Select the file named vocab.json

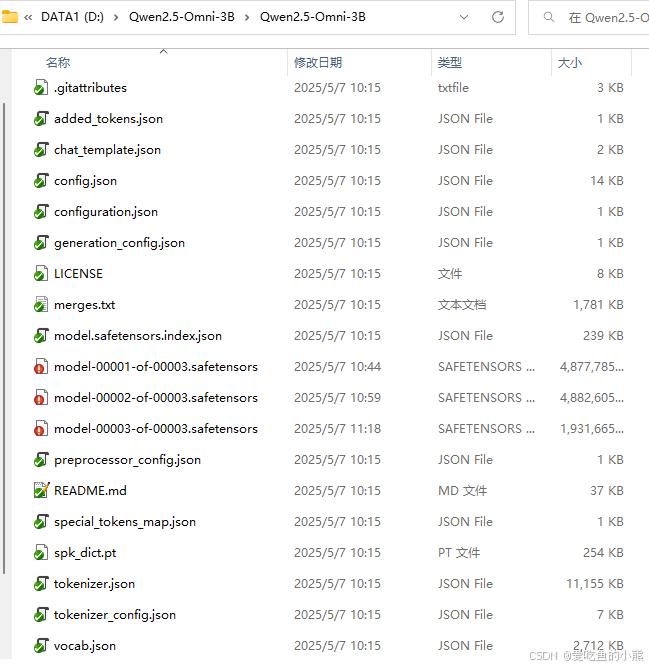coord(85,646)
